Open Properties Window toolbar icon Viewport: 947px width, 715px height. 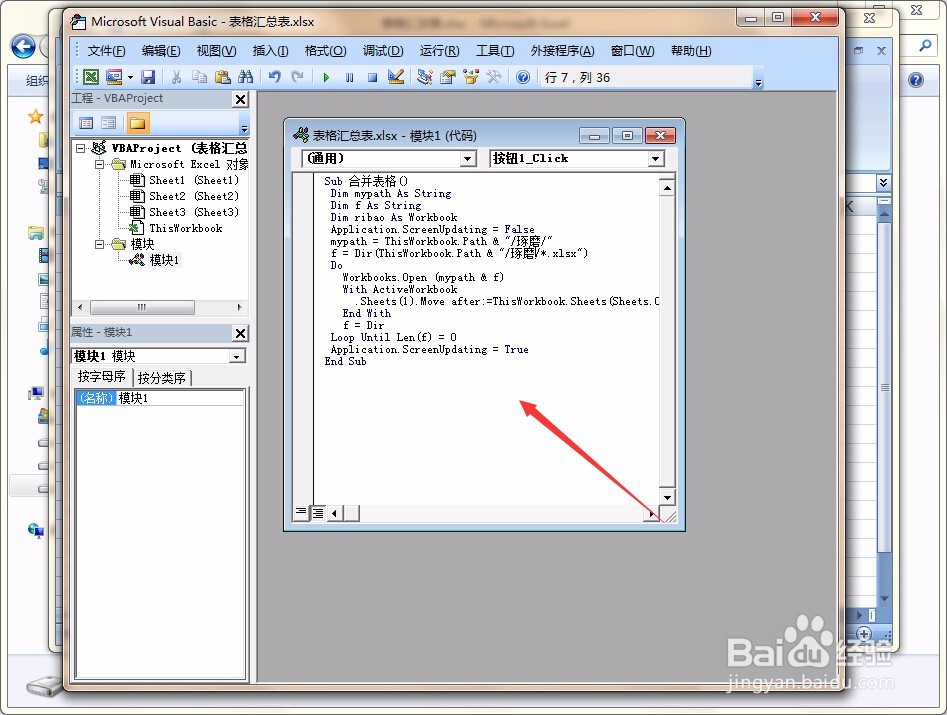(x=448, y=77)
